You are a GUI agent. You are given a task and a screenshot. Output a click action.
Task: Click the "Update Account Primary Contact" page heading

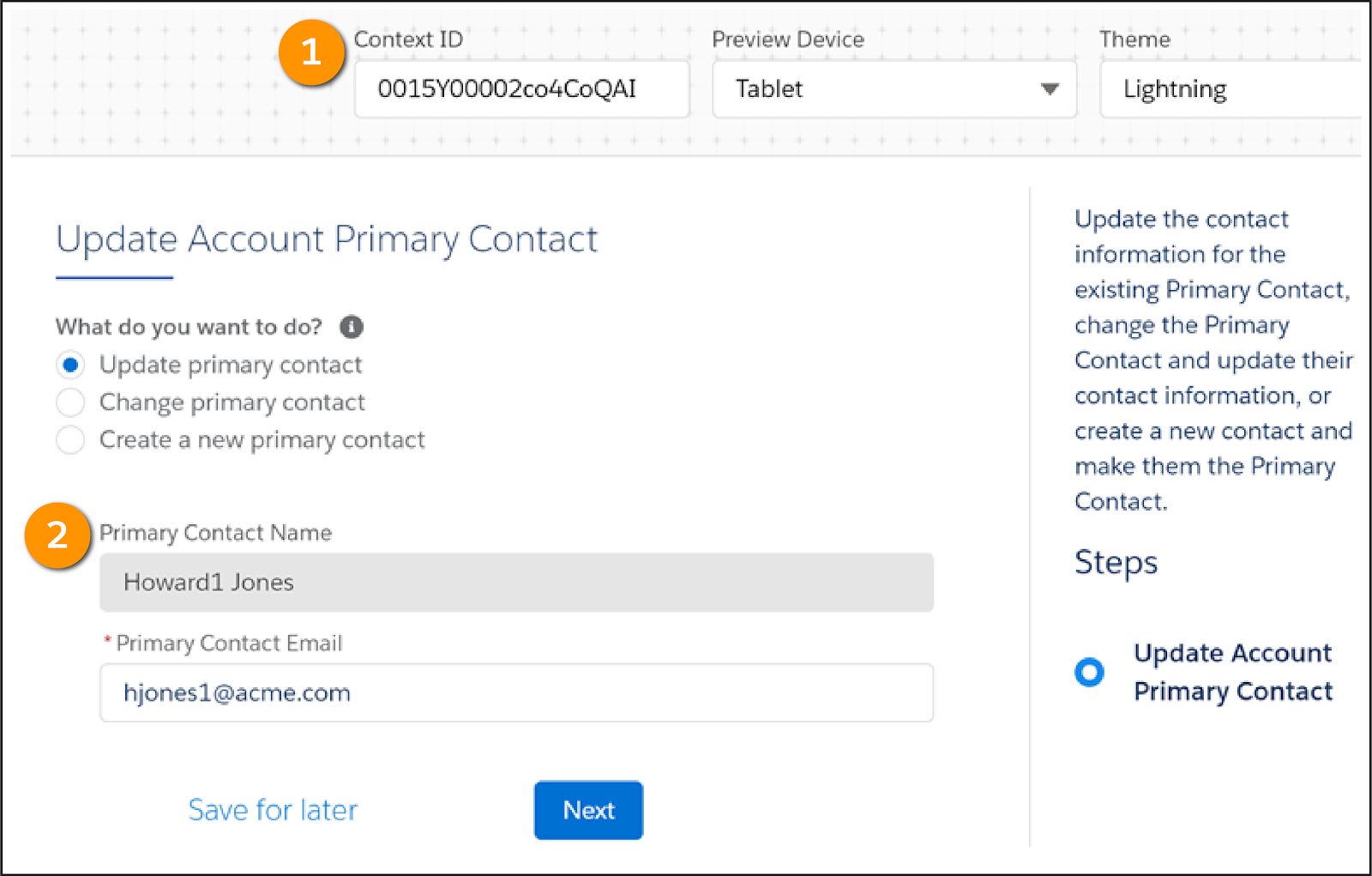(327, 239)
